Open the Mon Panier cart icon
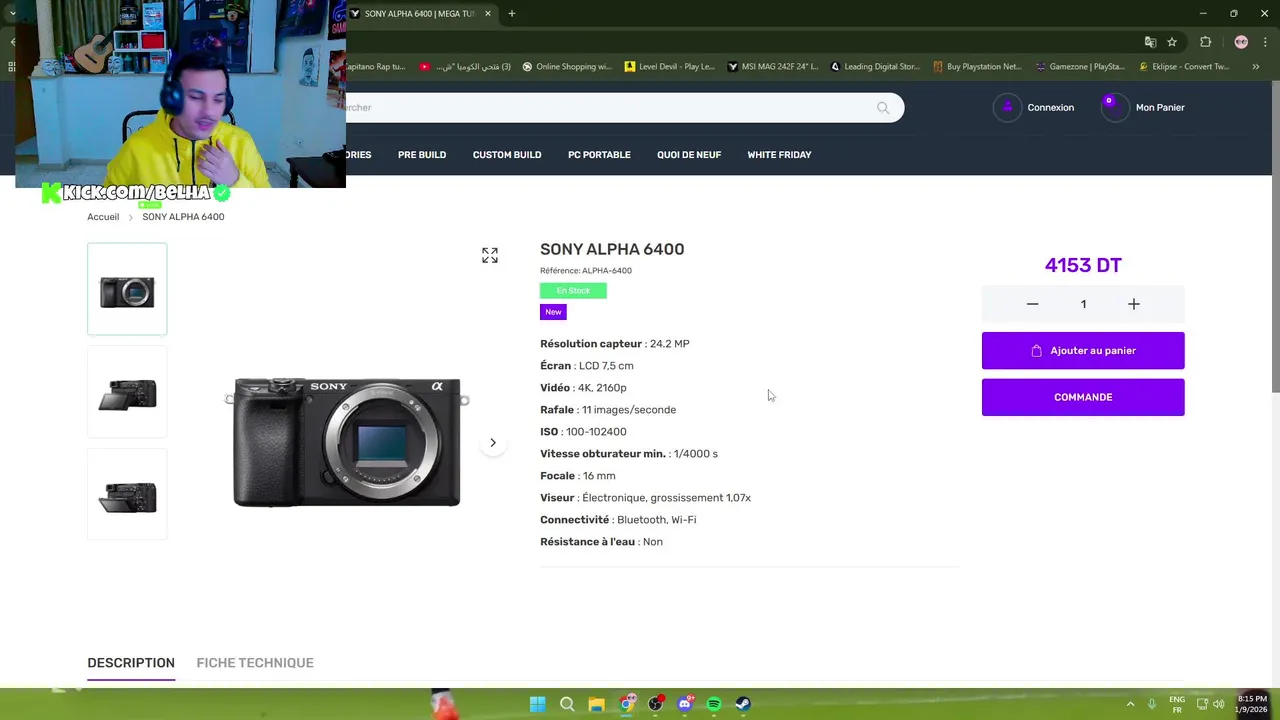The width and height of the screenshot is (1280, 720). click(x=1114, y=107)
